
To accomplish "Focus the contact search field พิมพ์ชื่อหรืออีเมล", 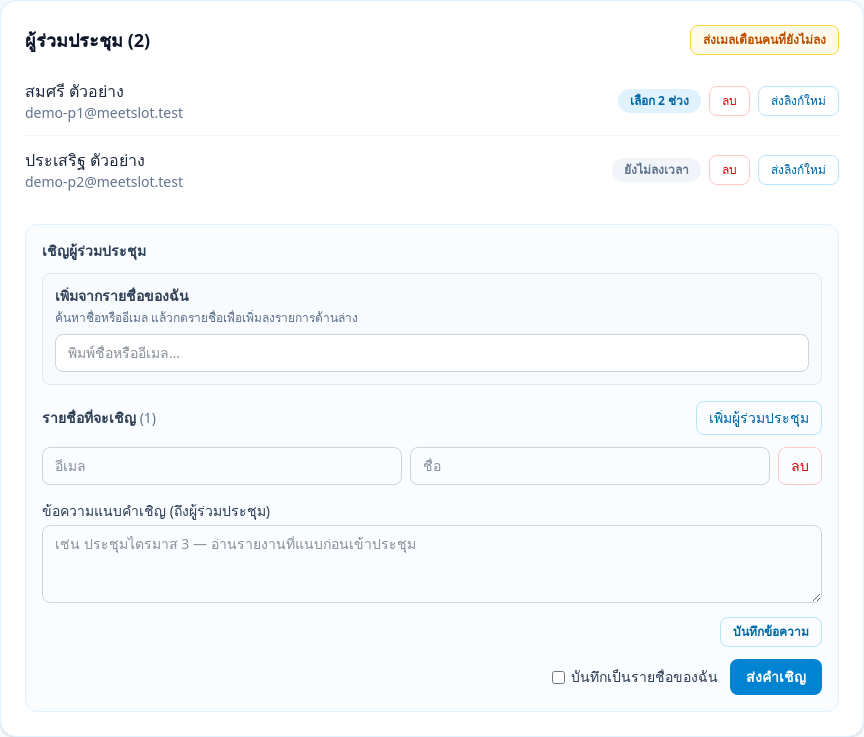I will 432,353.
